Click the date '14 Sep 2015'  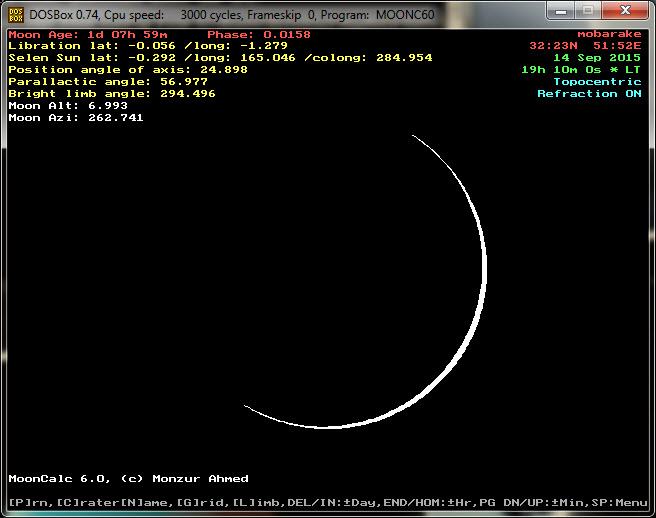597,58
